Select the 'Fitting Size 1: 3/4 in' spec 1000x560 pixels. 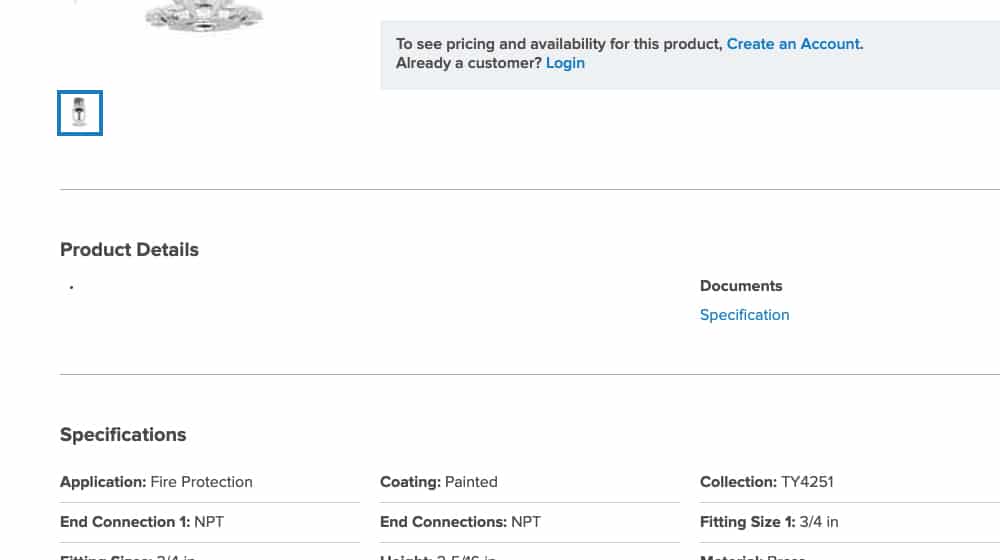click(769, 522)
